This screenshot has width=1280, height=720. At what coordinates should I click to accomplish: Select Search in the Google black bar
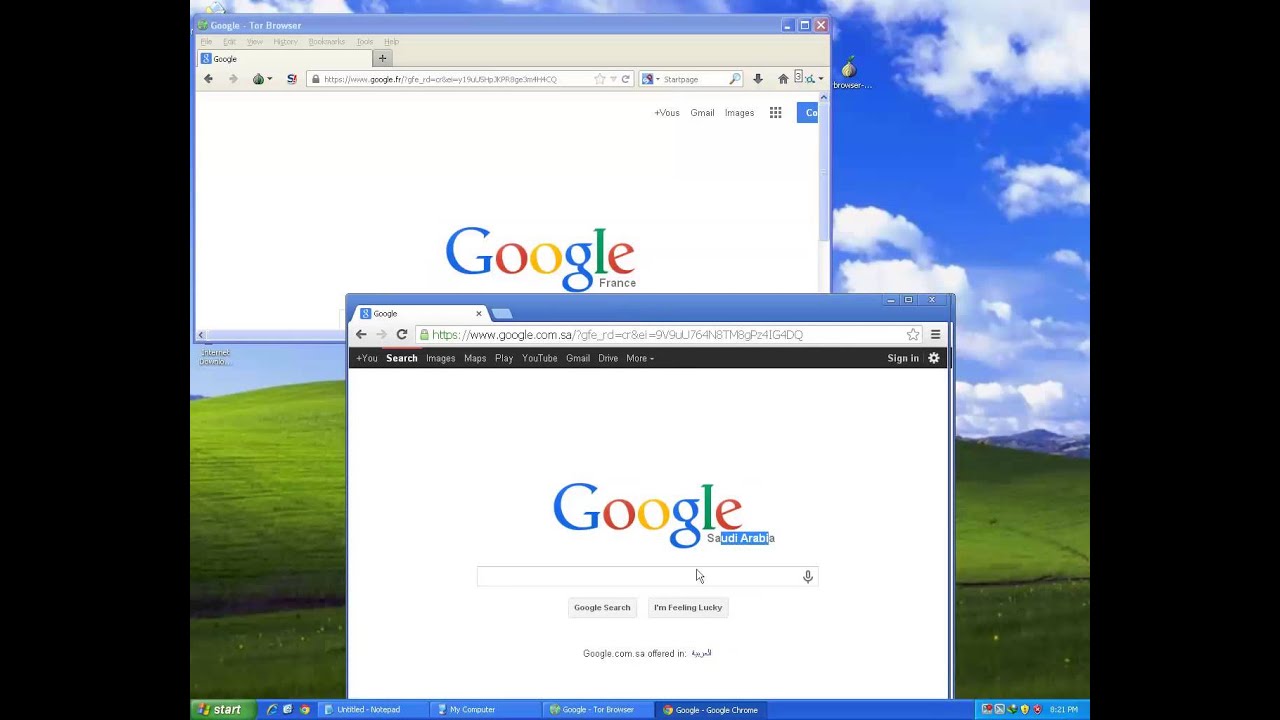tap(402, 358)
